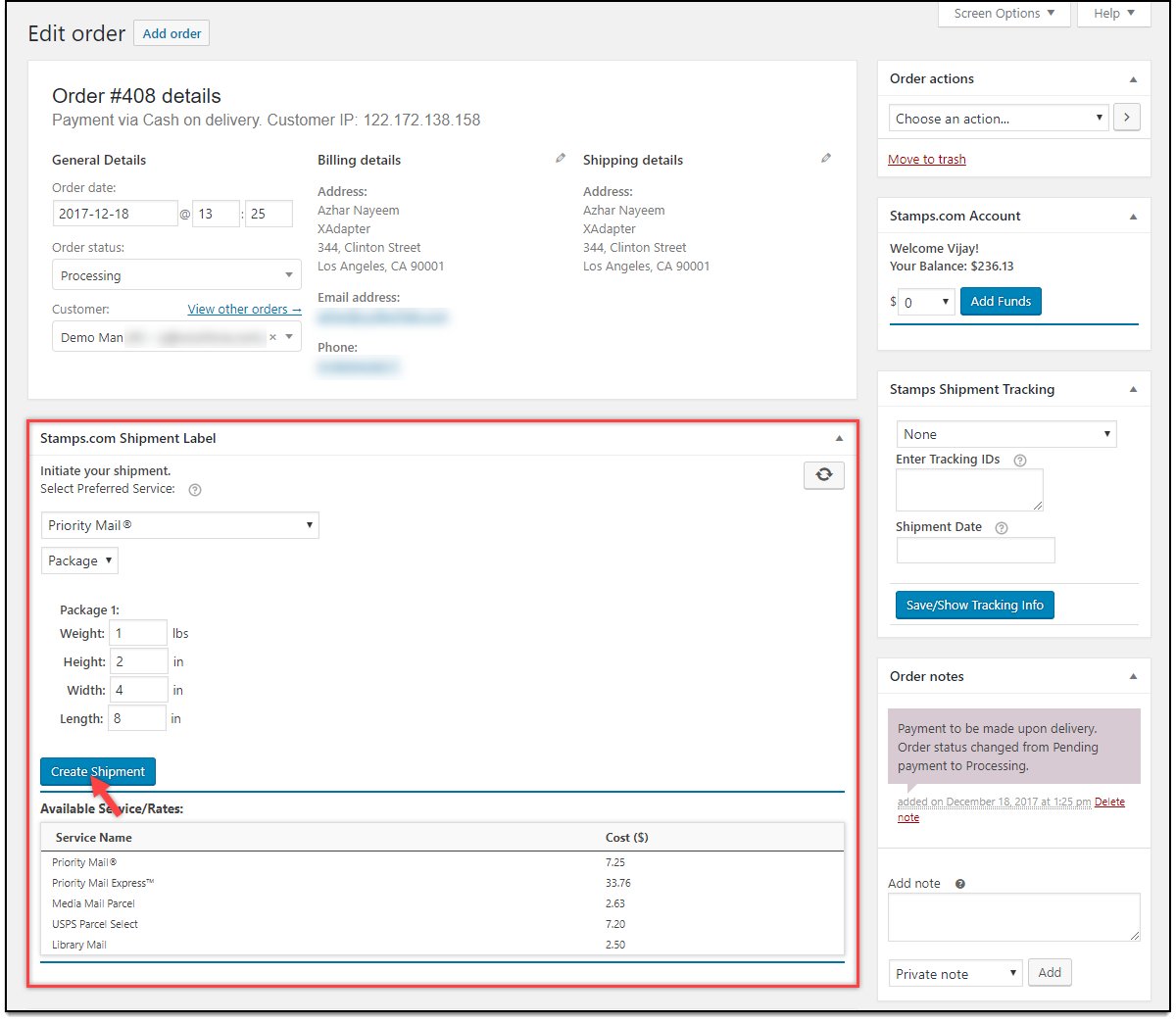Open the Customer Demo Man dropdown
The height and width of the screenshot is (1022, 1176).
pos(176,337)
